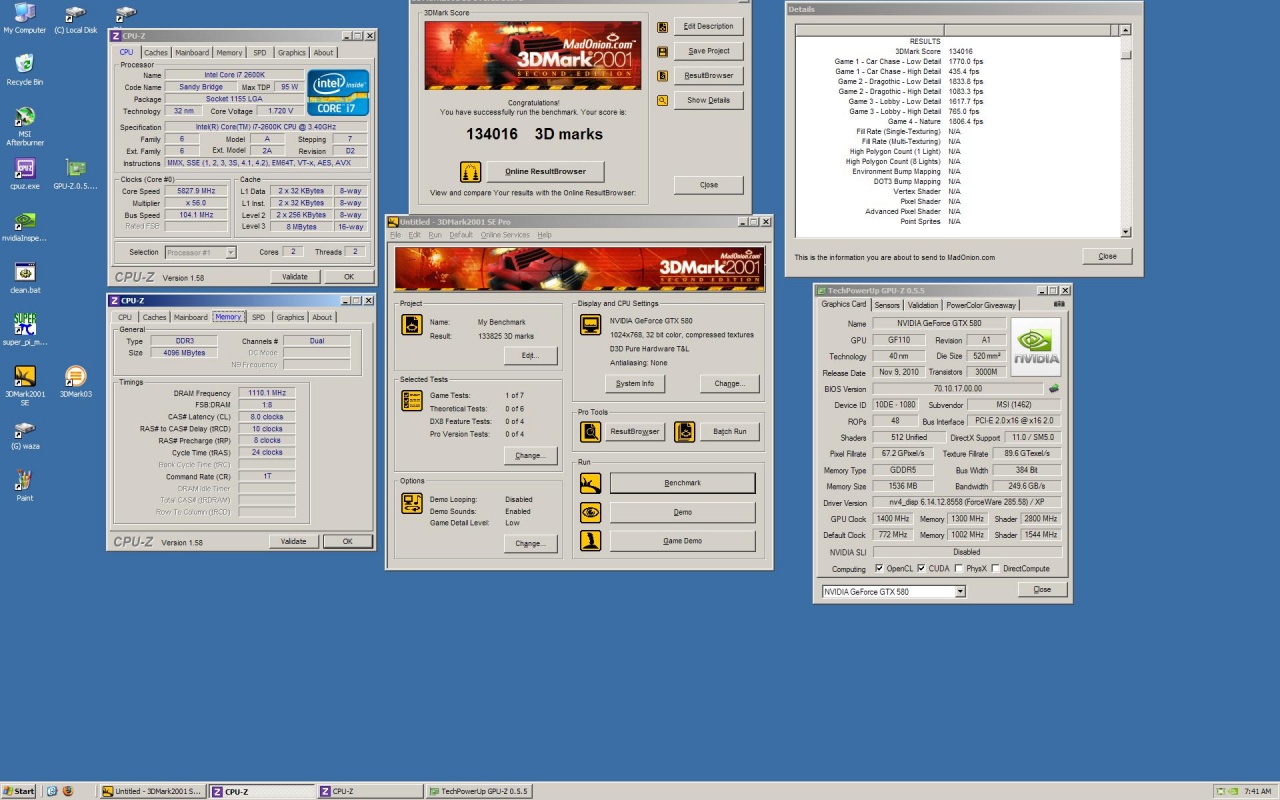The width and height of the screenshot is (1280, 800).
Task: Open super_pi_mod desktop icon
Action: (25, 324)
